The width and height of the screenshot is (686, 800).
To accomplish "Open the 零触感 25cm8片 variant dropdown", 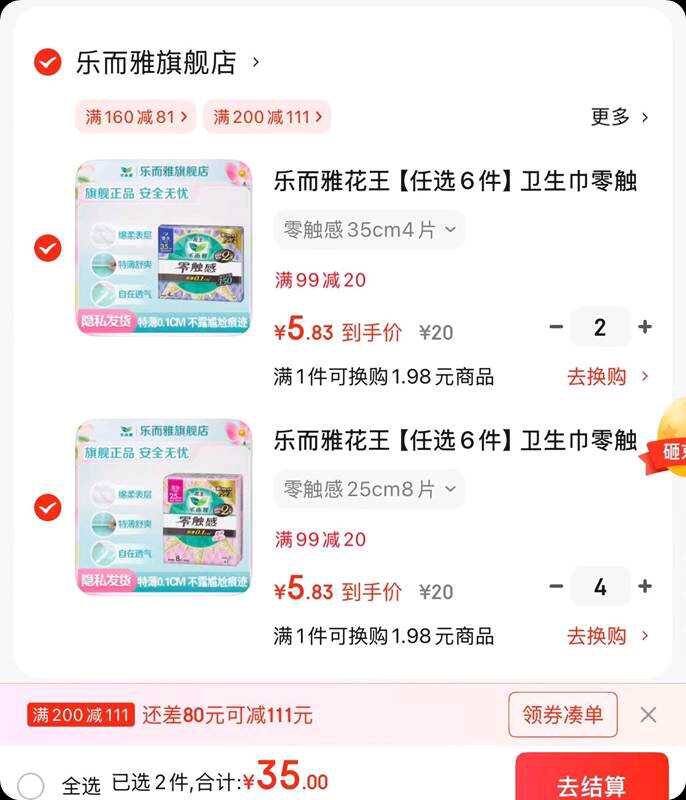I will pyautogui.click(x=369, y=489).
